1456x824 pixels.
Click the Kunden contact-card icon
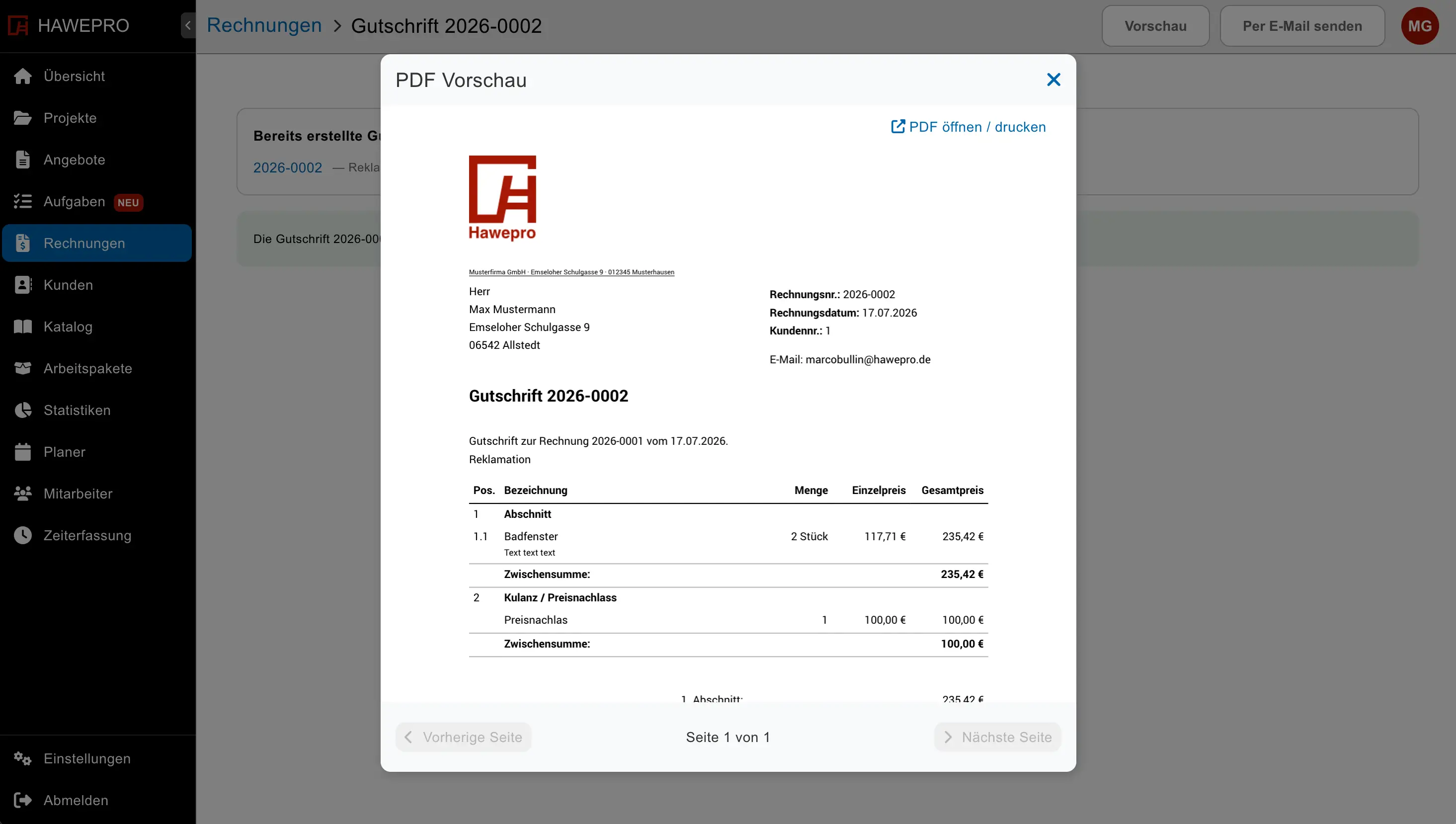(23, 285)
